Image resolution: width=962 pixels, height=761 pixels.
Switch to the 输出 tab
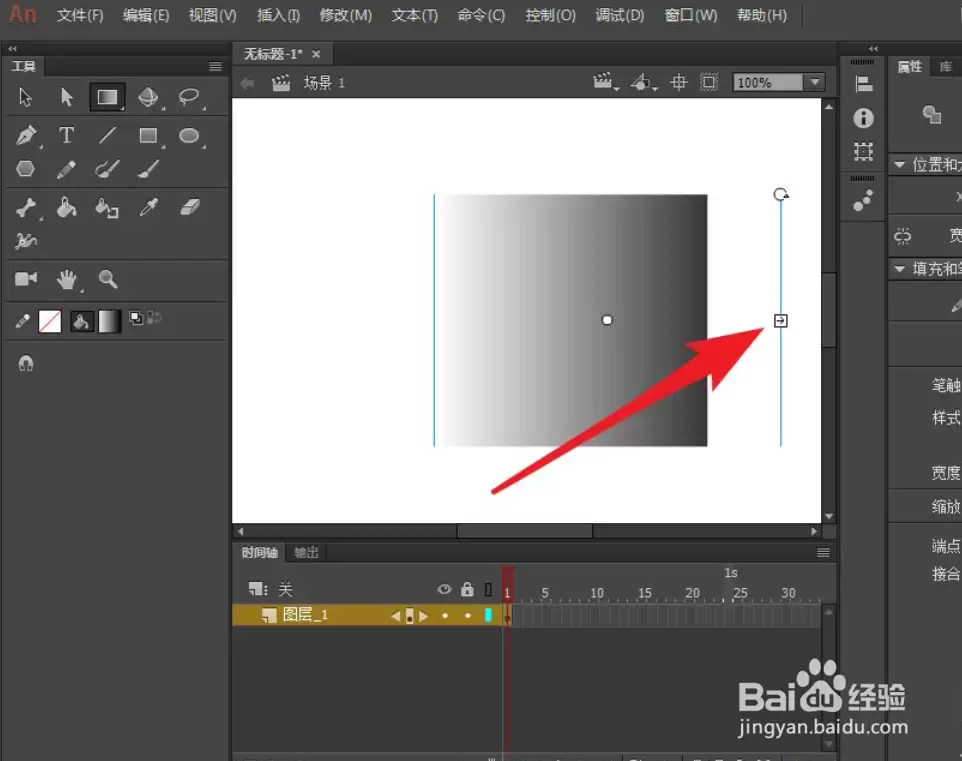tap(307, 553)
